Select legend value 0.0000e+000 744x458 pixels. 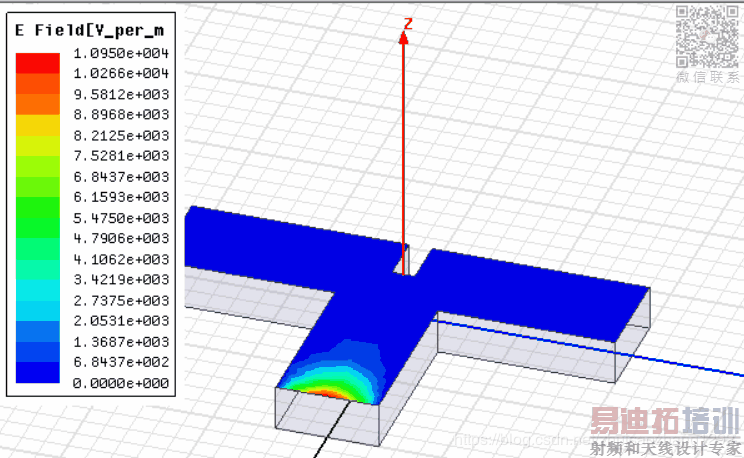pyautogui.click(x=121, y=383)
